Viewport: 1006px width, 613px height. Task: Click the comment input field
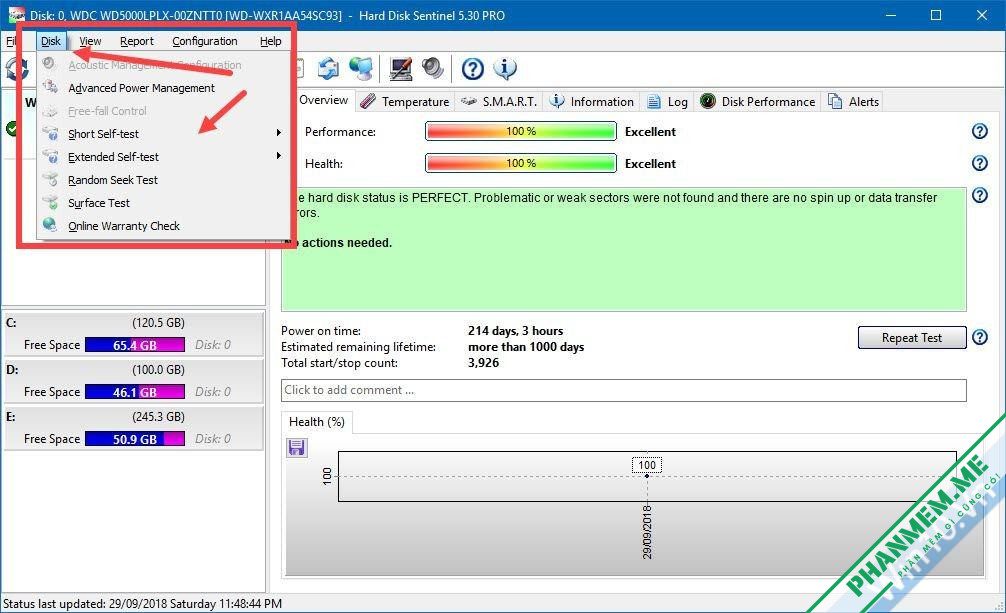click(624, 390)
